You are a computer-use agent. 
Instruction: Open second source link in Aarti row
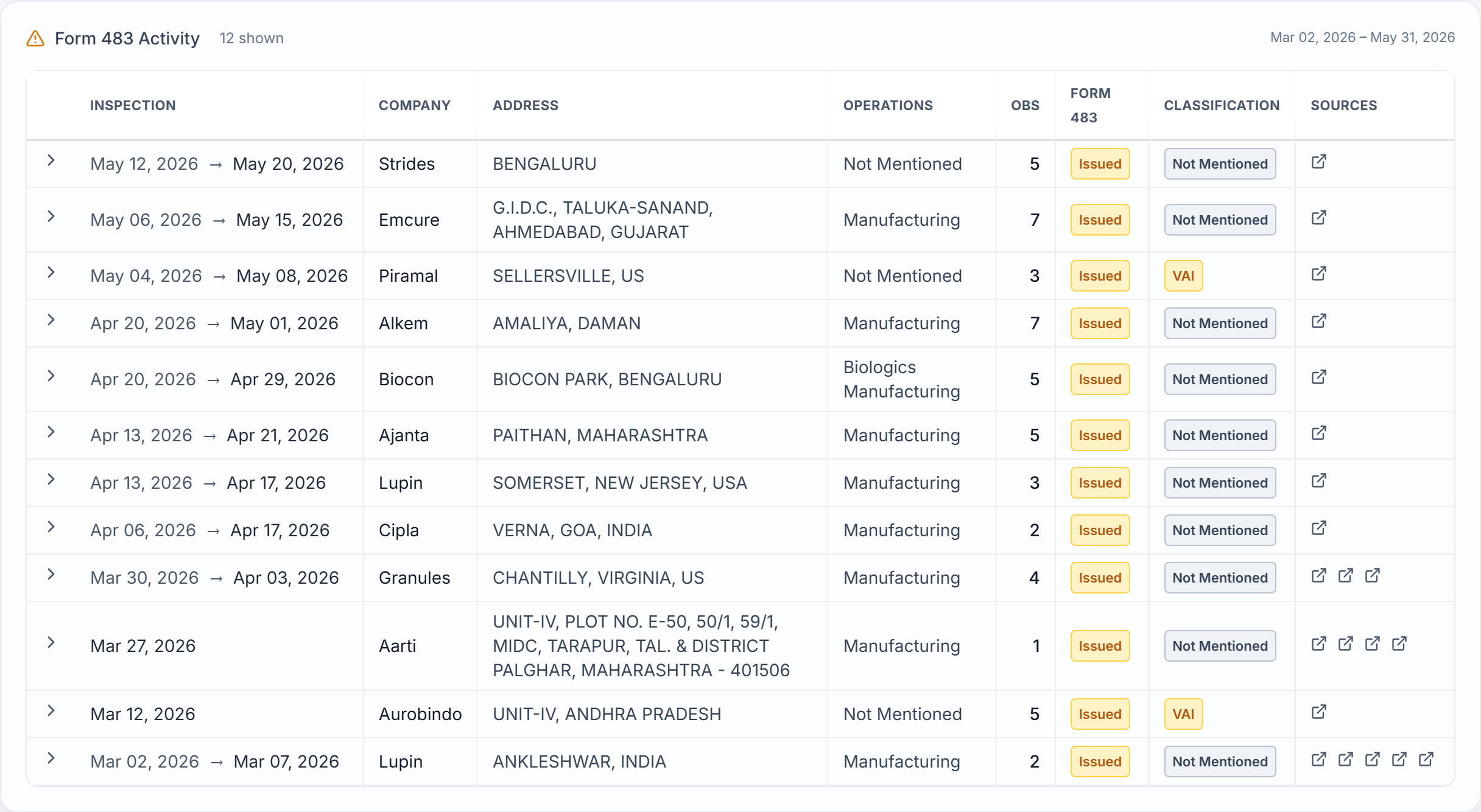1345,644
